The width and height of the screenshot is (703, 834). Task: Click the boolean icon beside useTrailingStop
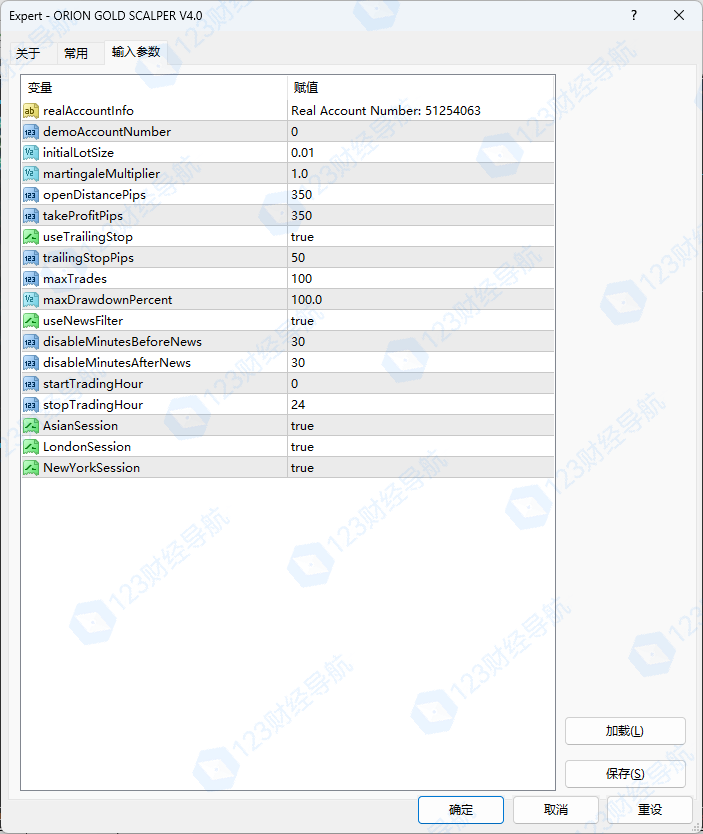[x=31, y=237]
